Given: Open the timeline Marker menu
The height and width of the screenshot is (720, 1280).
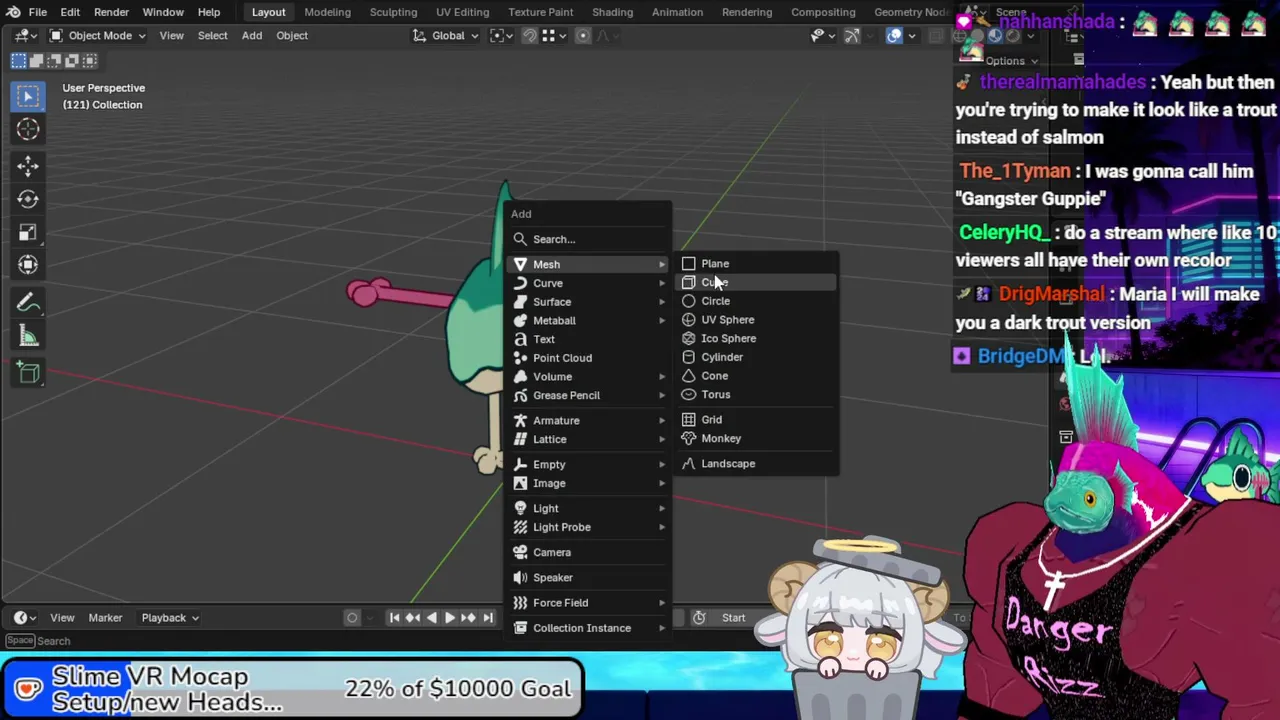Looking at the screenshot, I should click(105, 618).
